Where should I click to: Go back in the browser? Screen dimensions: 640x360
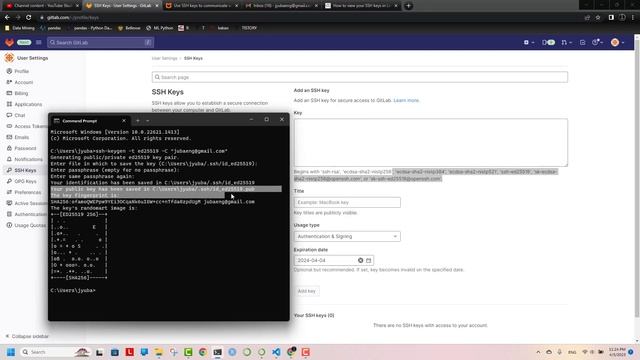[7, 18]
